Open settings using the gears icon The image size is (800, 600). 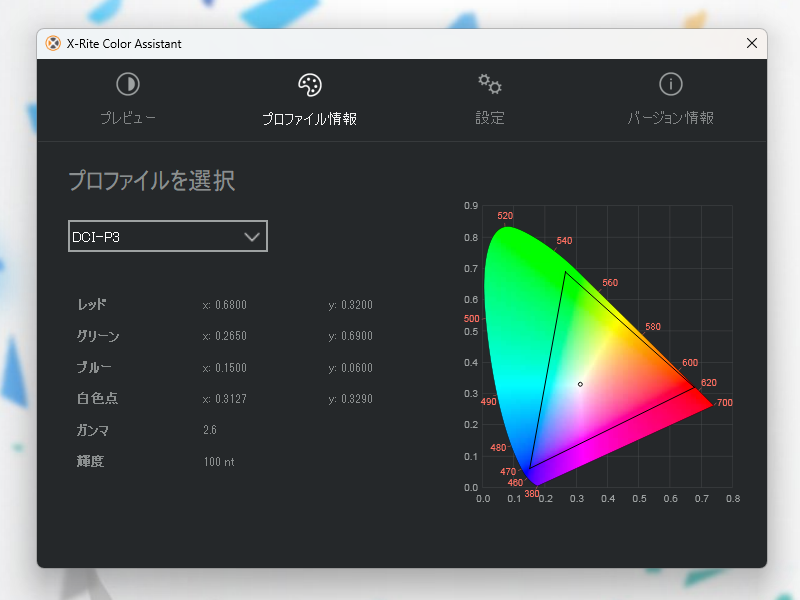pyautogui.click(x=489, y=85)
